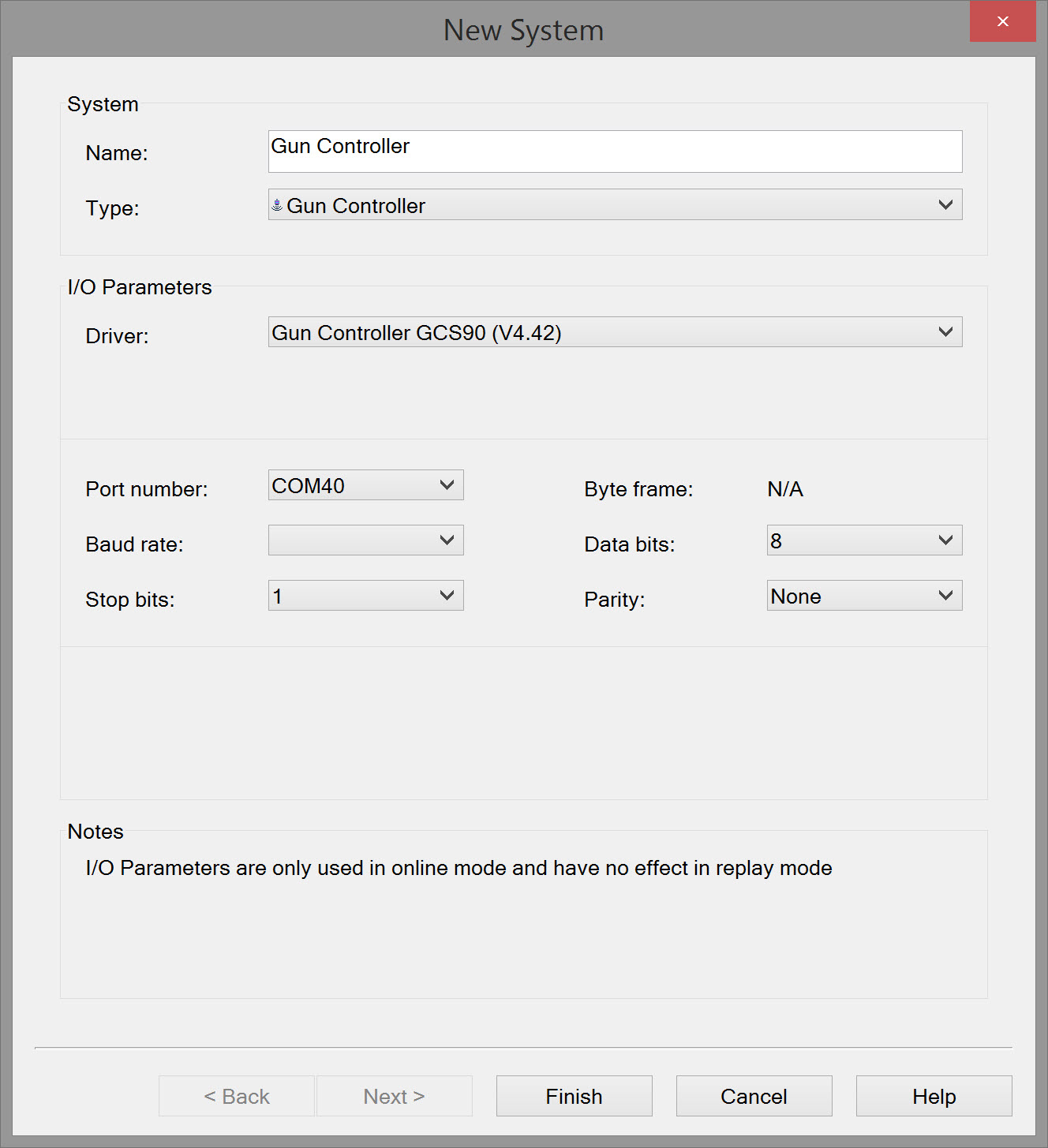Open Help for this dialog
The image size is (1048, 1148).
[934, 1096]
